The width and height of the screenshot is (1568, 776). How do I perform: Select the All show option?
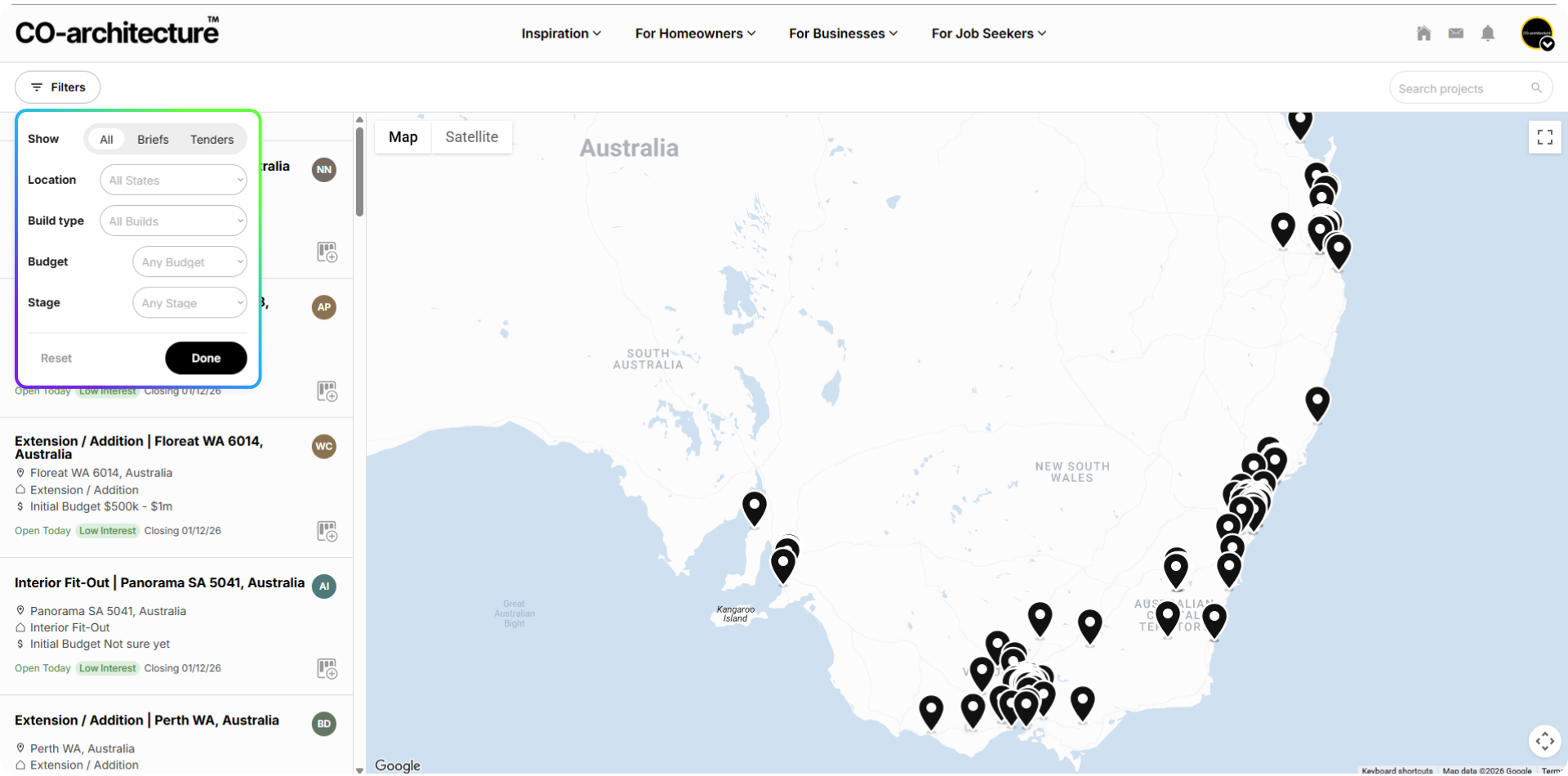coord(106,140)
